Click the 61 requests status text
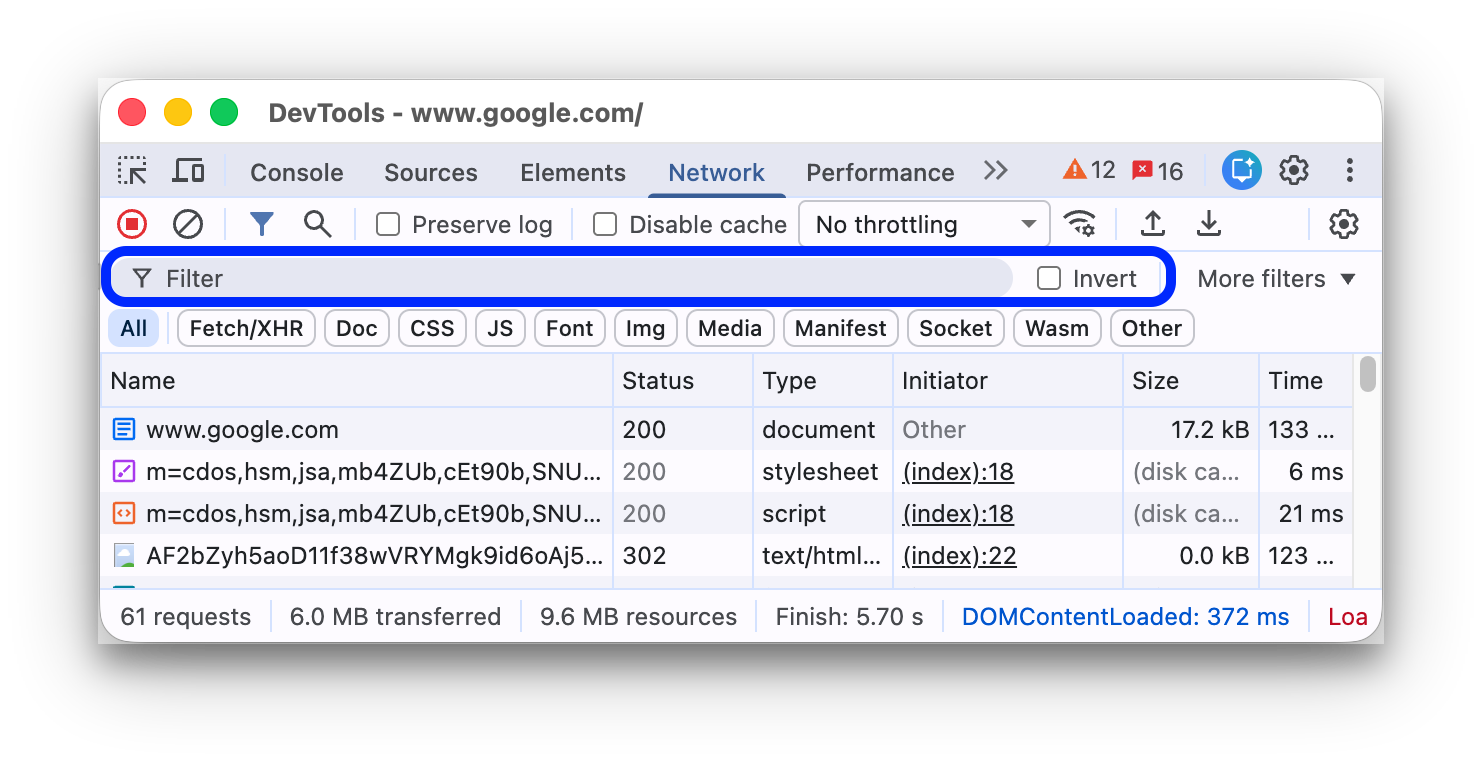 click(186, 617)
